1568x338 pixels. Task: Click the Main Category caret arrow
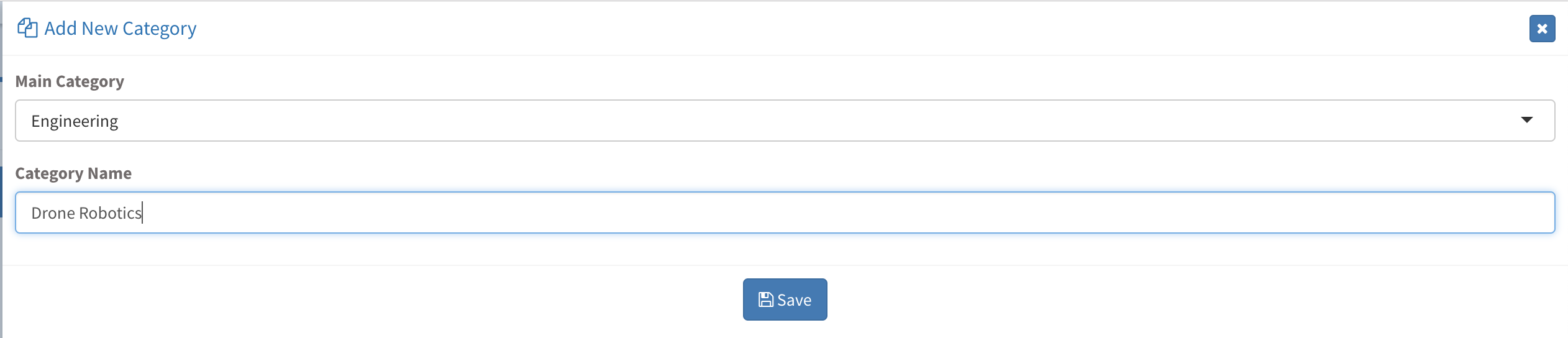tap(1526, 120)
